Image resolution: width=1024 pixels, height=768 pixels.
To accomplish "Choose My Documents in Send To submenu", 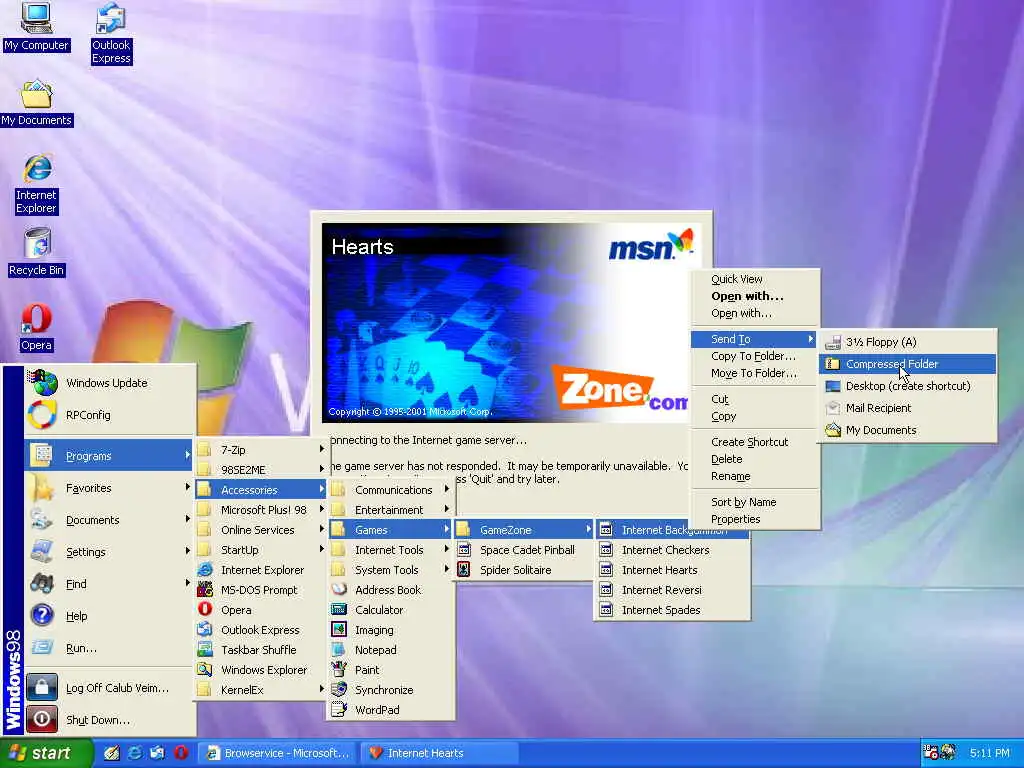I will click(908, 430).
